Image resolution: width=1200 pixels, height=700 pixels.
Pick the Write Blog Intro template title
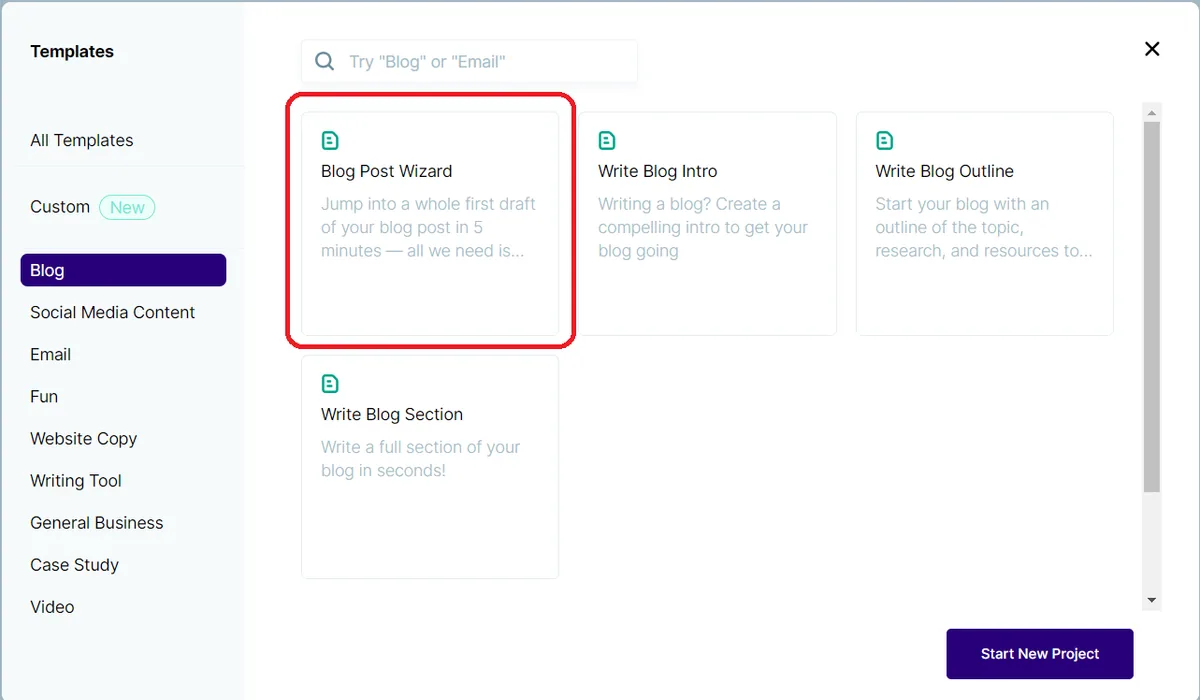click(x=658, y=171)
